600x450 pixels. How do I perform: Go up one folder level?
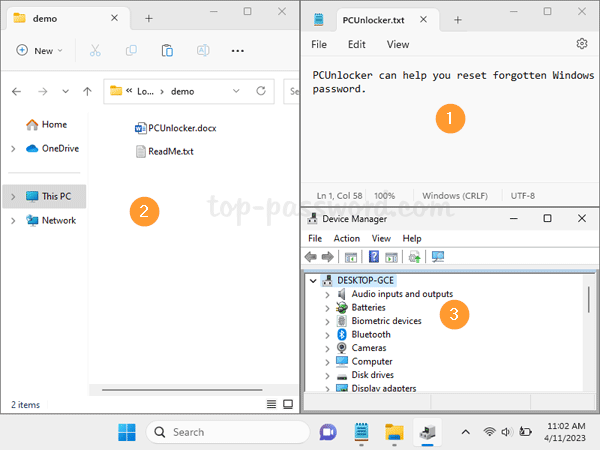88,91
